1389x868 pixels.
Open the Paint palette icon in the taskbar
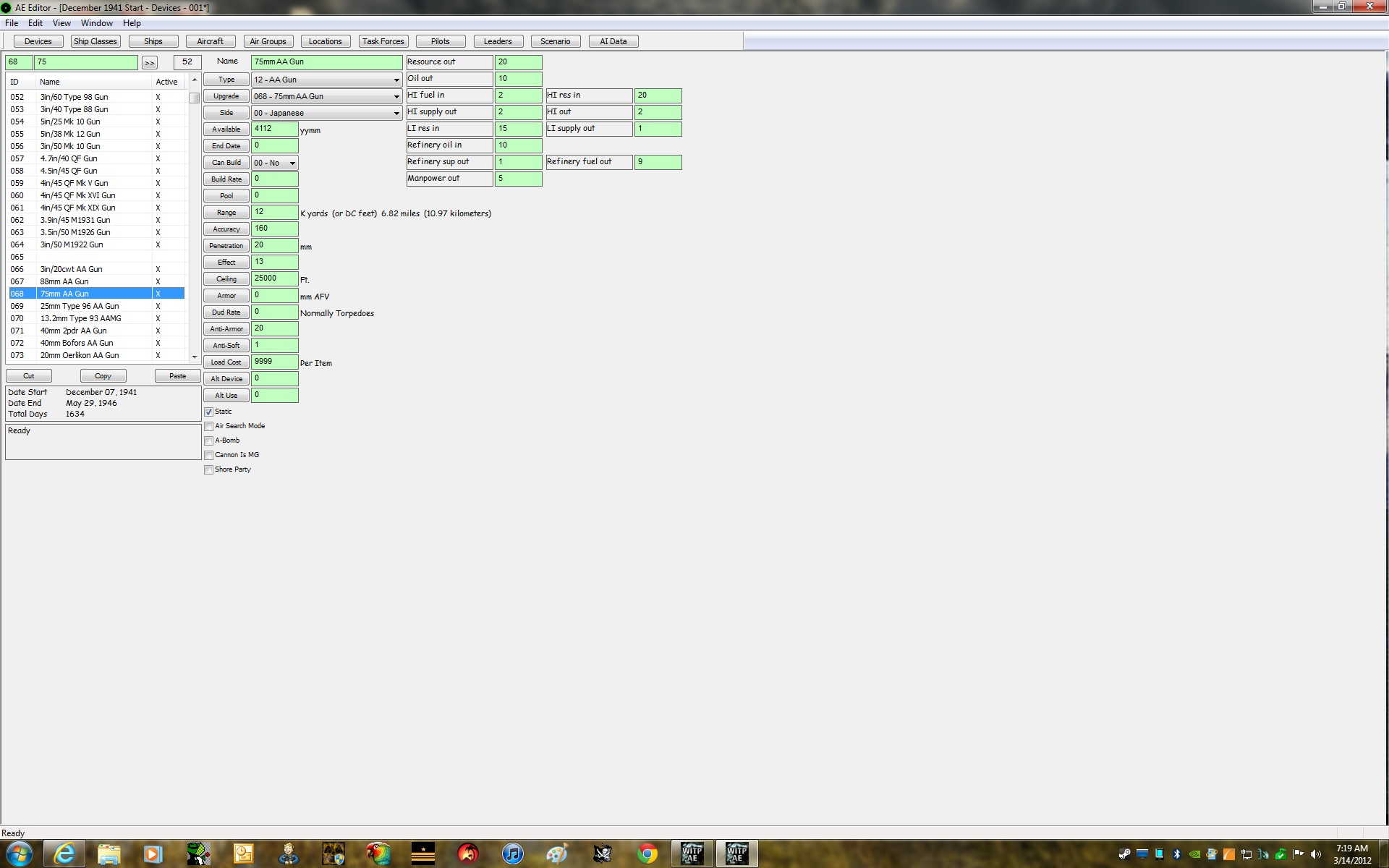click(556, 854)
